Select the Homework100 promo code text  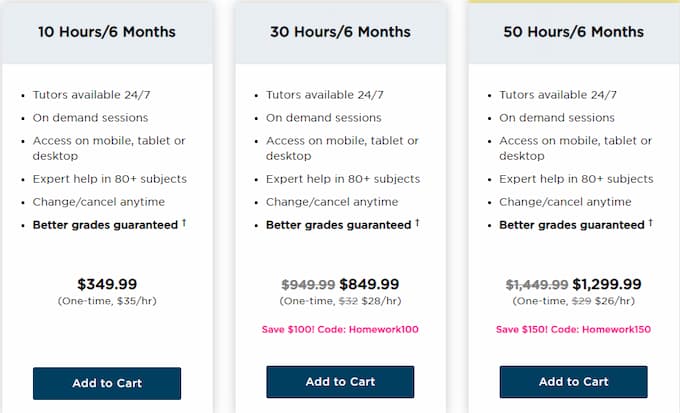[383, 329]
